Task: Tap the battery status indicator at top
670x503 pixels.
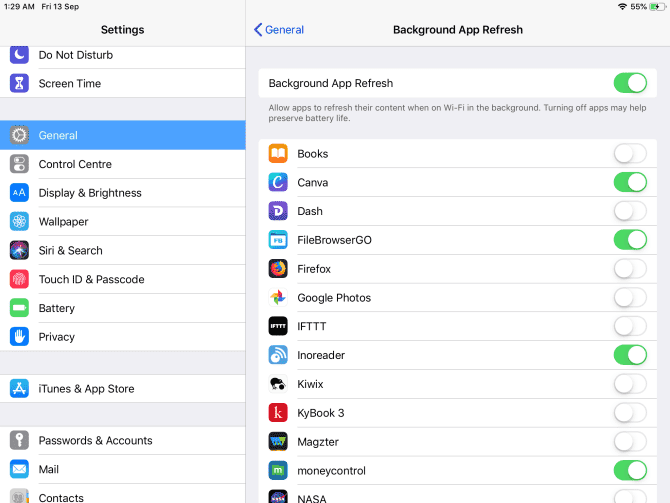Action: 657,6
